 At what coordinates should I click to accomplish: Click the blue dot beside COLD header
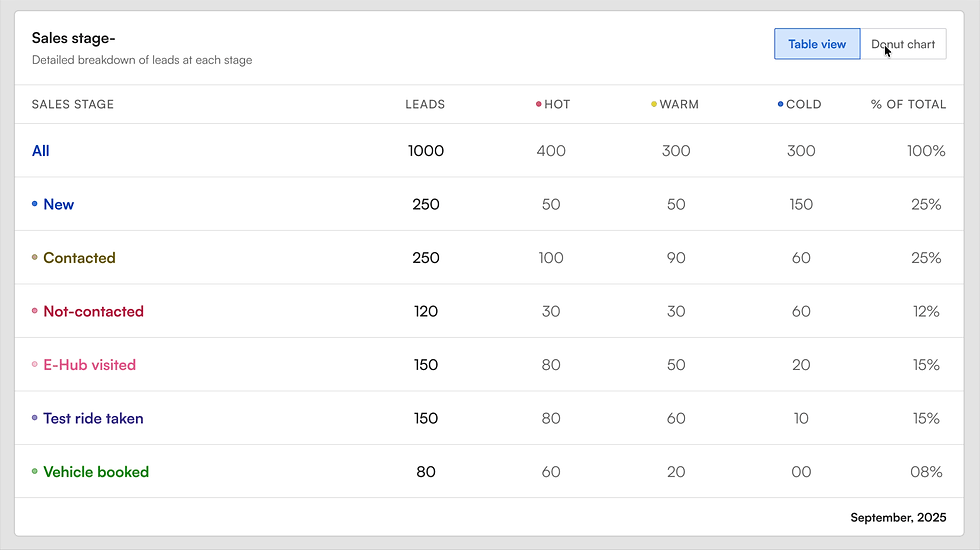point(780,104)
